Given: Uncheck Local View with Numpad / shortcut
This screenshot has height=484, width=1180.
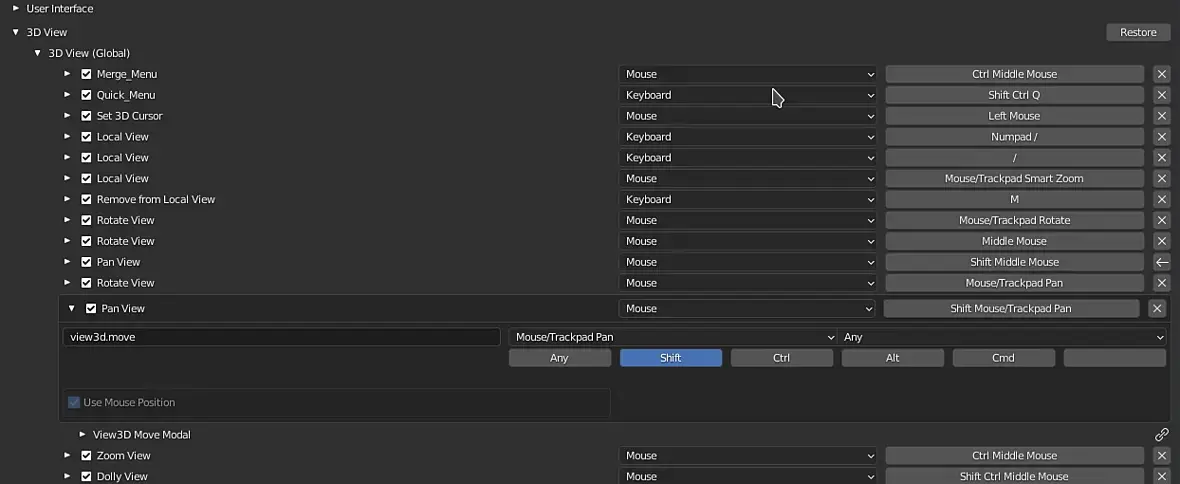Looking at the screenshot, I should (x=87, y=136).
